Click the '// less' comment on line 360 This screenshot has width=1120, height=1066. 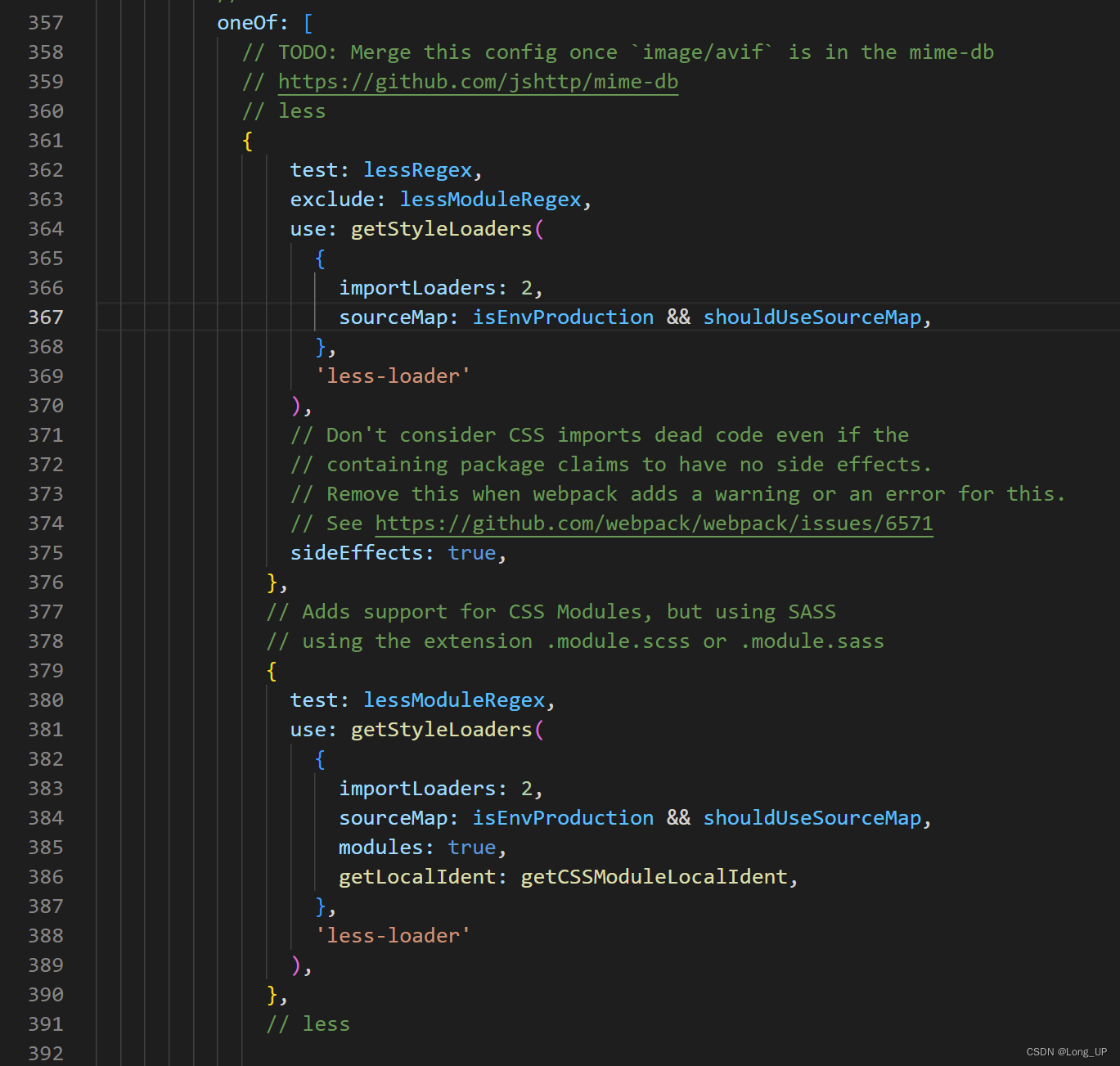(x=284, y=111)
